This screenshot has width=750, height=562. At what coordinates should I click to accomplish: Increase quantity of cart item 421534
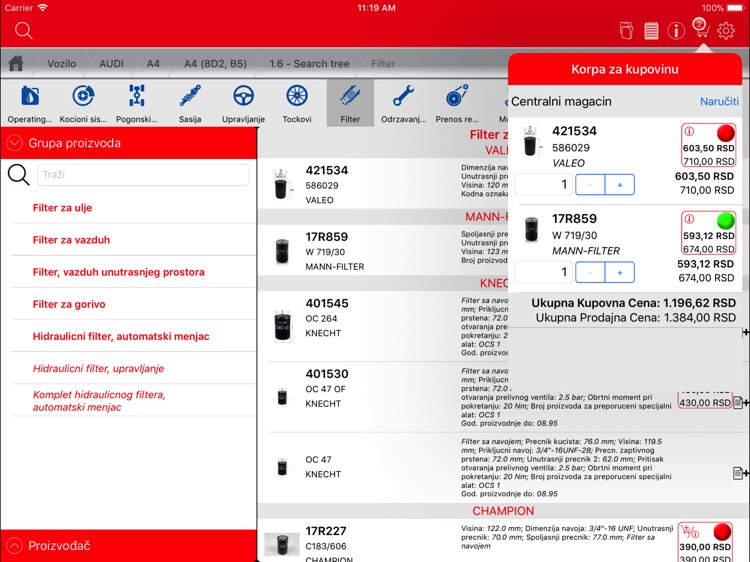[x=620, y=185]
